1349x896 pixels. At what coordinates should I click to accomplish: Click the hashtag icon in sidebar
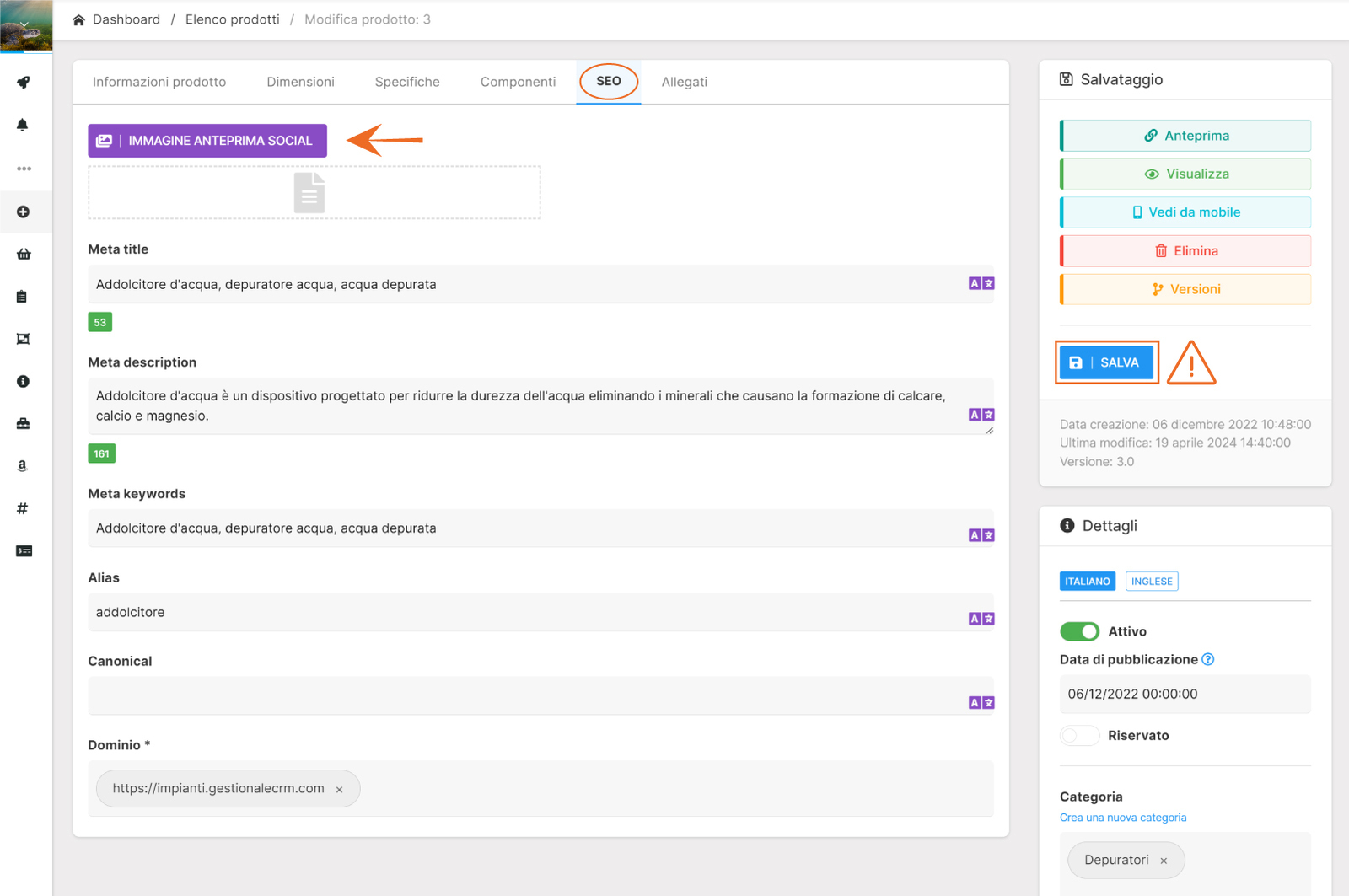click(23, 508)
